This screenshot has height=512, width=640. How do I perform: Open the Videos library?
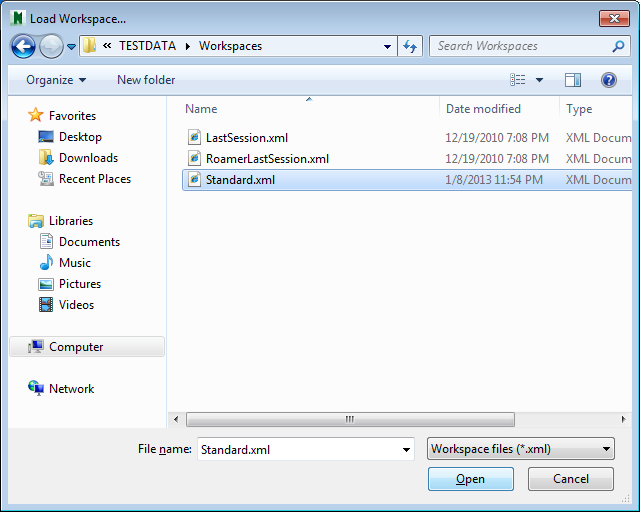coord(76,305)
